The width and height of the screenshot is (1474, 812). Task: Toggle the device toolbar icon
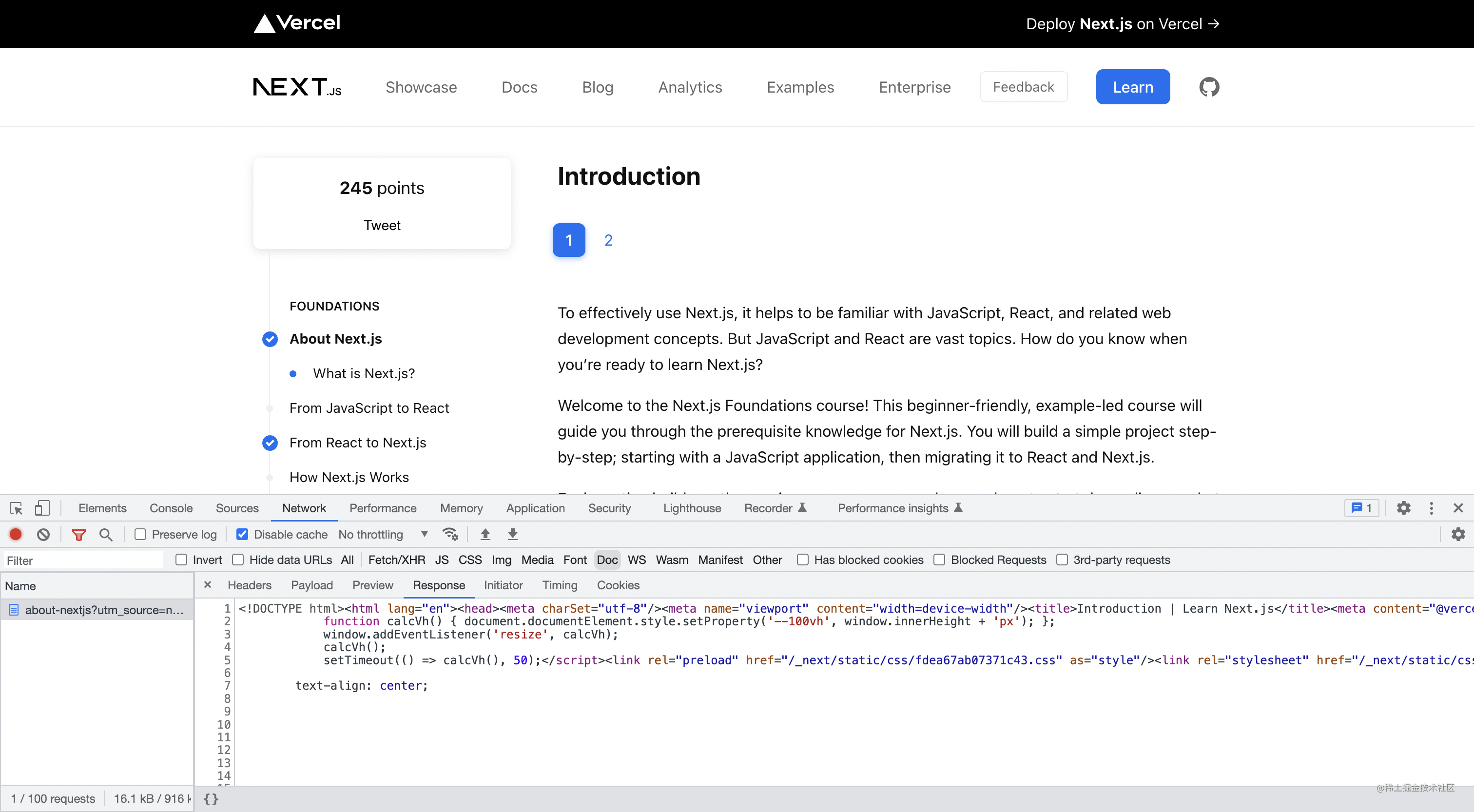42,508
